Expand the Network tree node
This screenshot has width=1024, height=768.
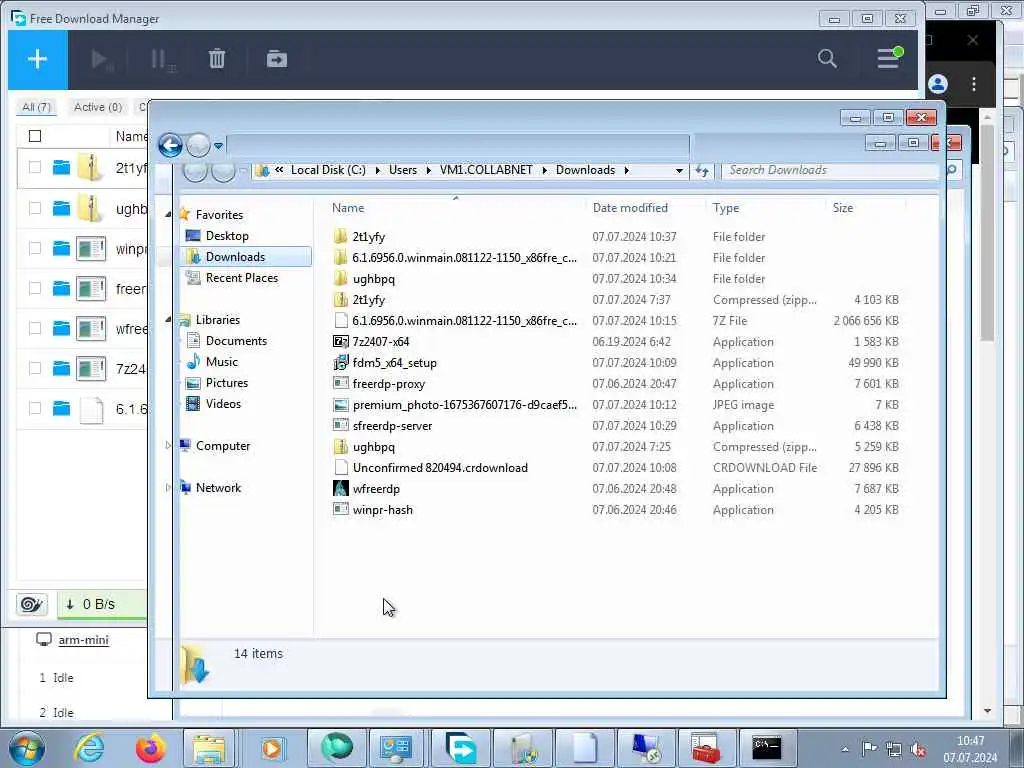tap(168, 487)
